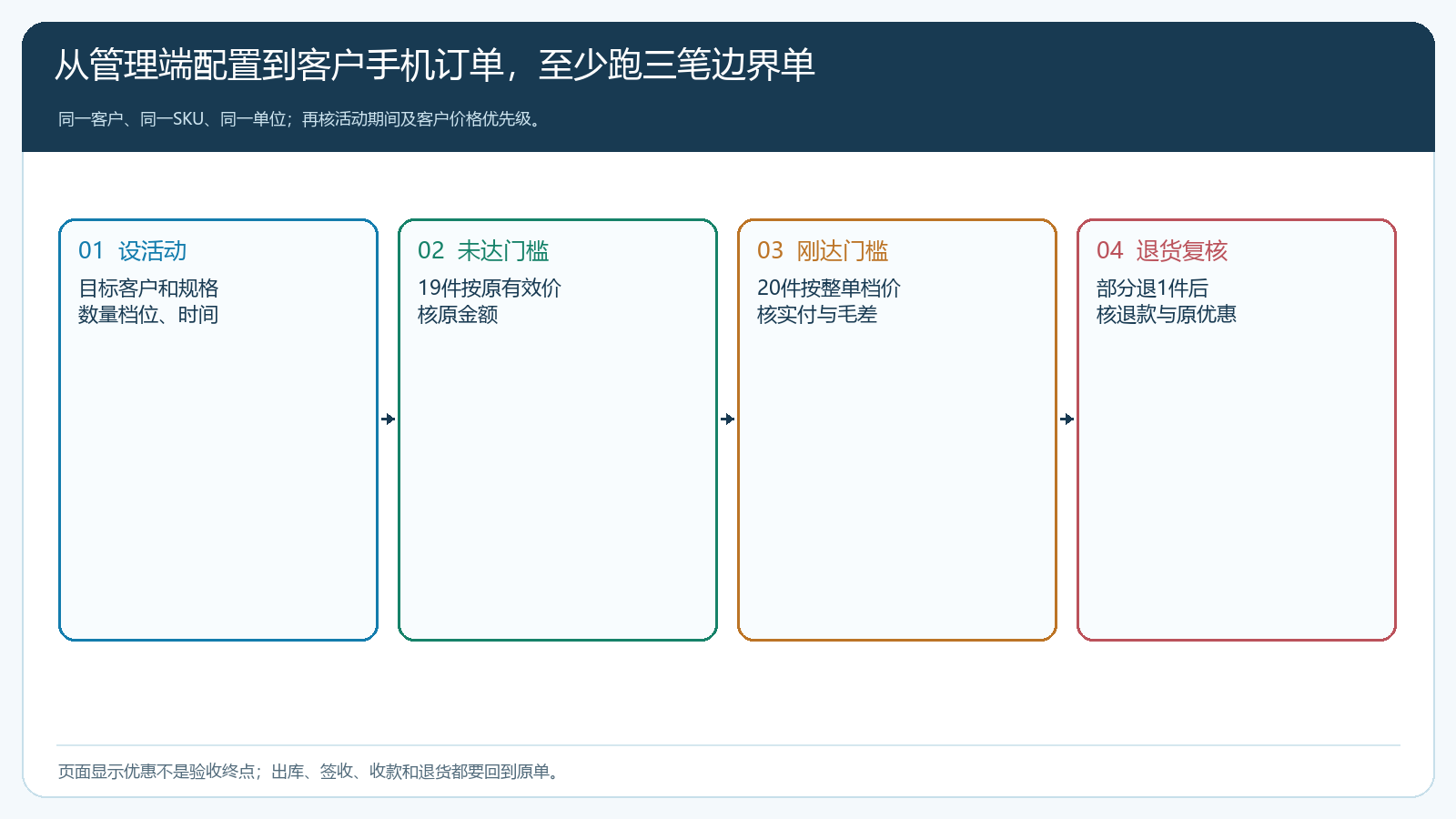Click the empty area of the blue-bordered card
Screen dimensions: 1456x819
tap(218, 482)
